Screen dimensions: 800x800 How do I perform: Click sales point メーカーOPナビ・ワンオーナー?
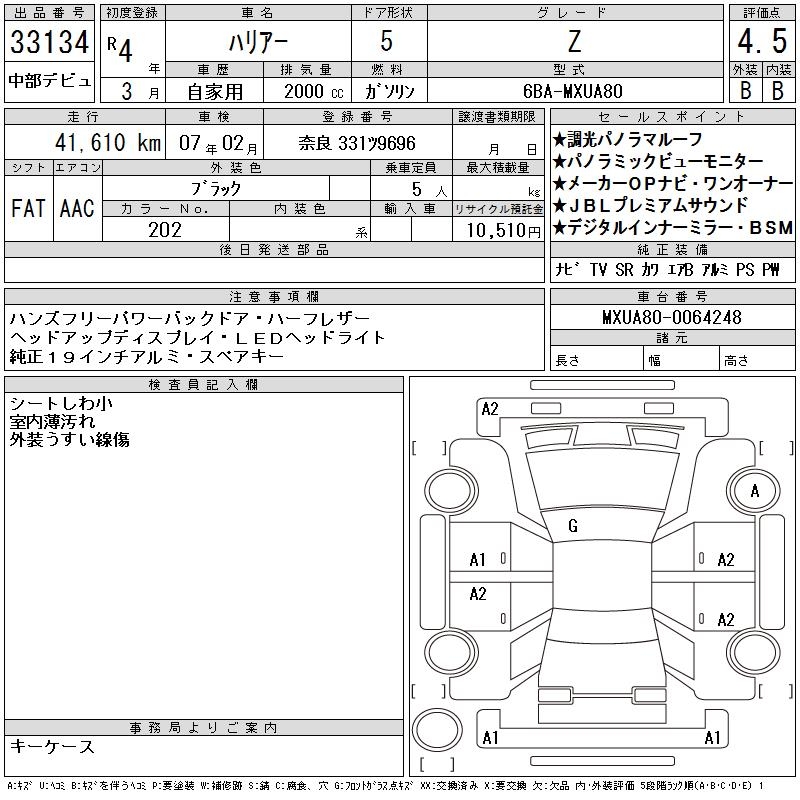tap(673, 183)
